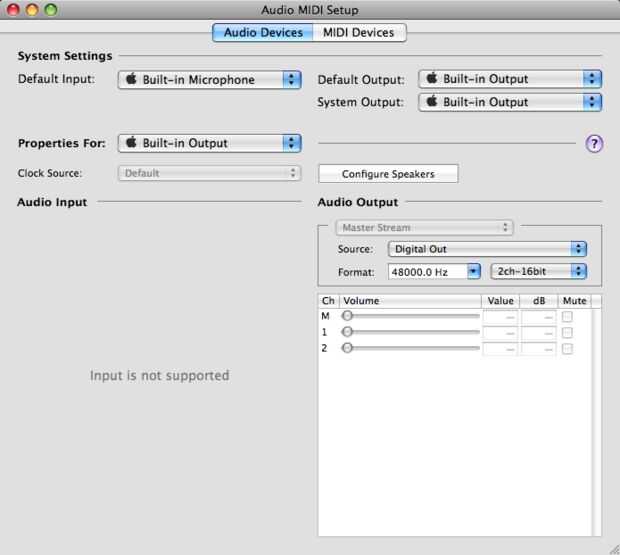
Task: Click the 'Audio Output' heading
Action: point(358,202)
